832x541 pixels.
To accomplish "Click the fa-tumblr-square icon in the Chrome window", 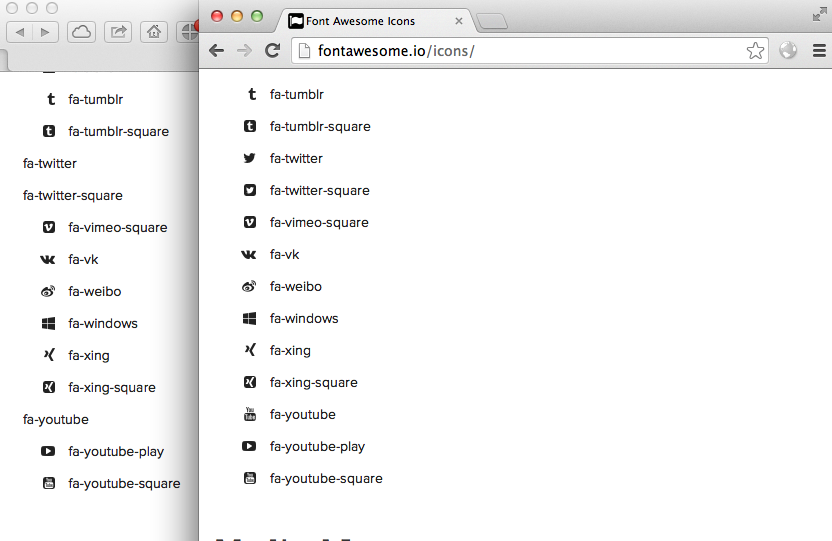I will [249, 126].
